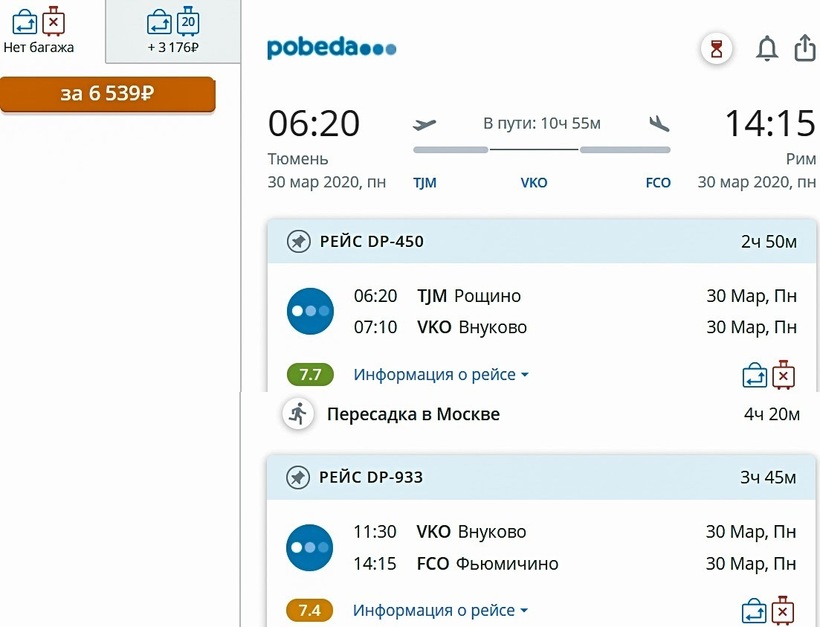This screenshot has width=820, height=627.
Task: Click the pin icon beside РЕЙС DP-933
Action: pos(298,477)
